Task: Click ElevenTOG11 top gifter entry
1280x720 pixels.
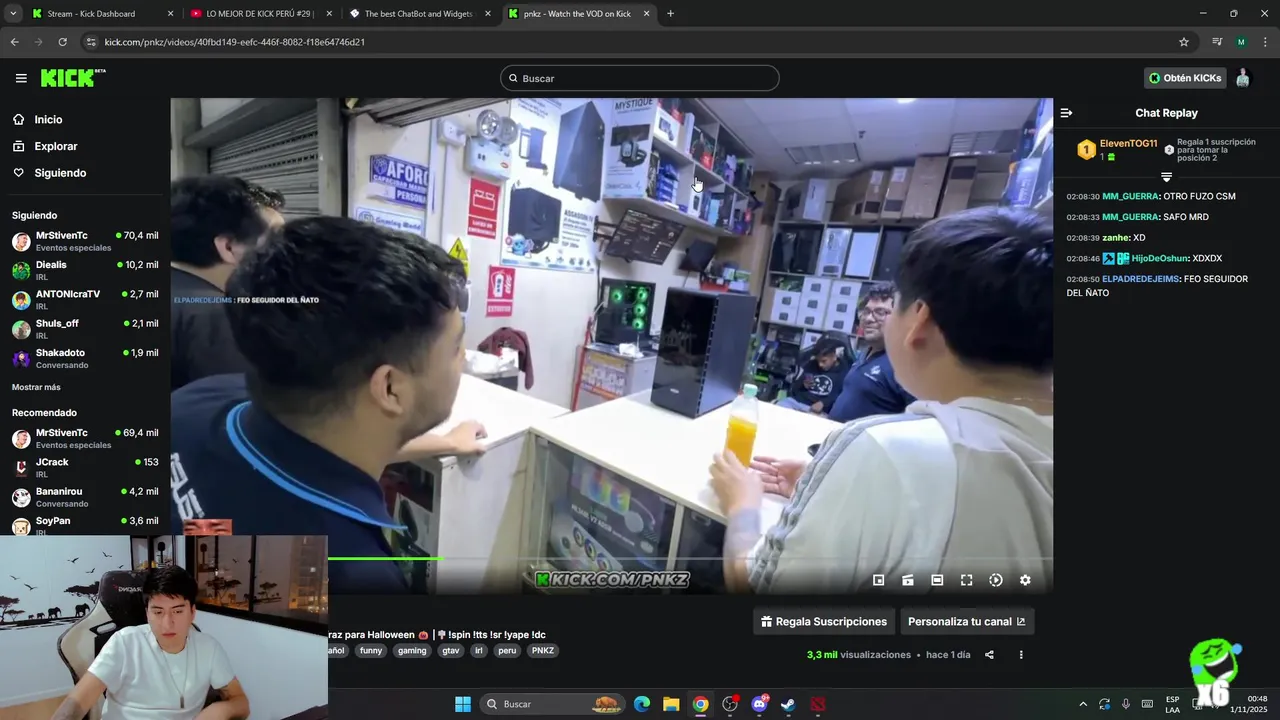Action: coord(1117,150)
